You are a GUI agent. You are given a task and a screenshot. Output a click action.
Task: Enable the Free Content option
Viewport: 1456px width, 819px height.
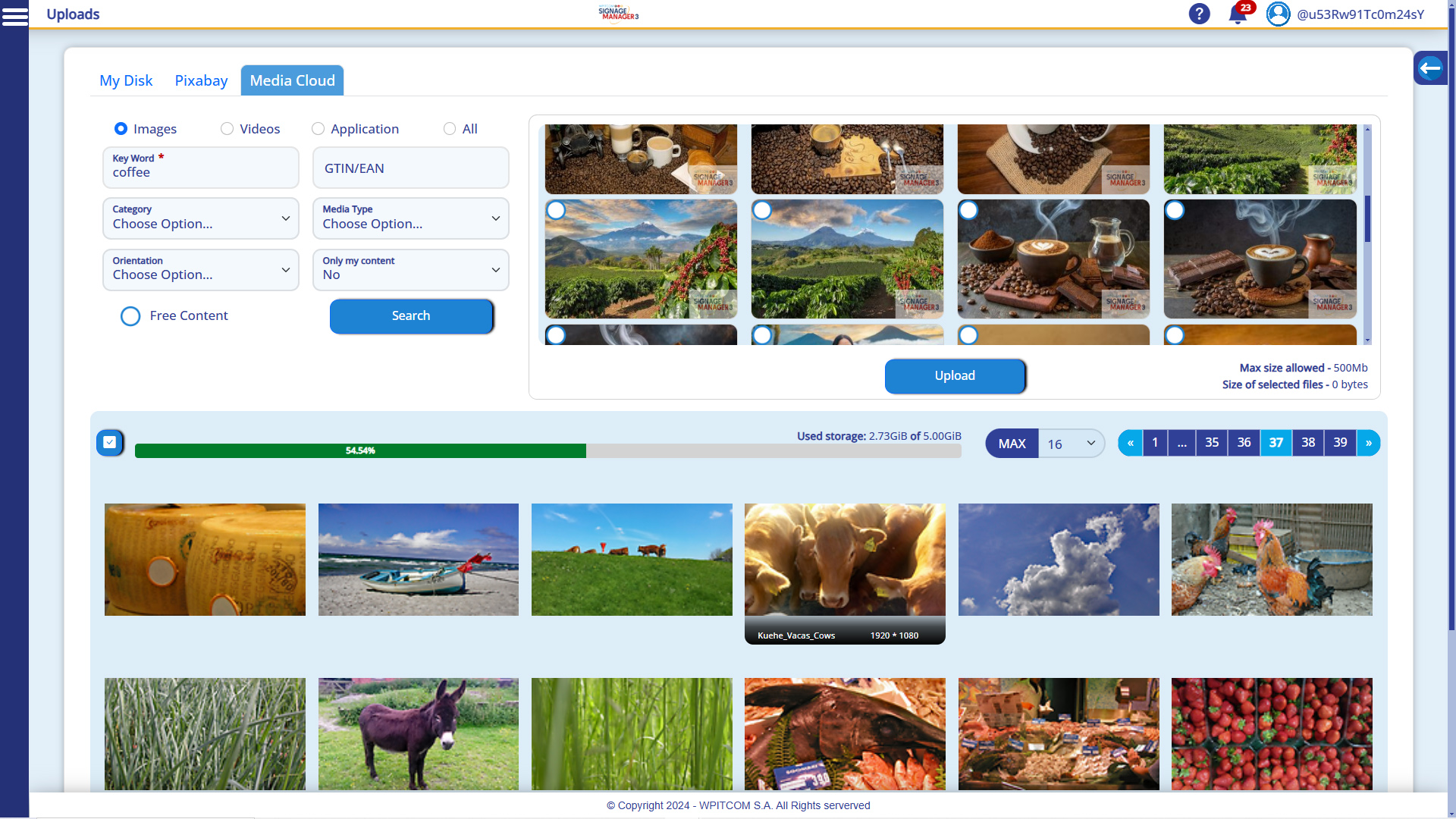point(130,316)
